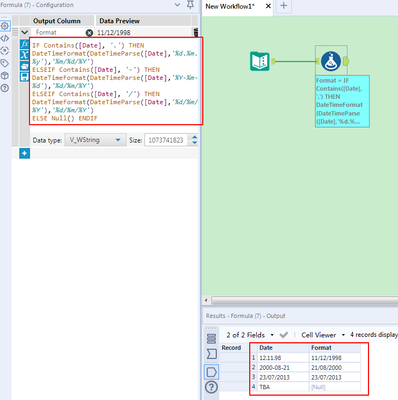This screenshot has height=400, width=398.
Task: Show output anchor data in the Results sidebar
Action: 212,372
